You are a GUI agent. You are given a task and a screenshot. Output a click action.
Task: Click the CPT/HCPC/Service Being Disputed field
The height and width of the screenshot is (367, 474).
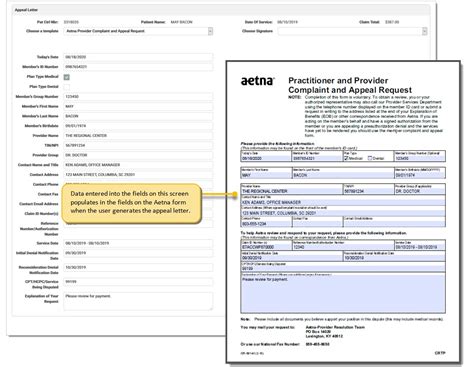[x=138, y=282]
